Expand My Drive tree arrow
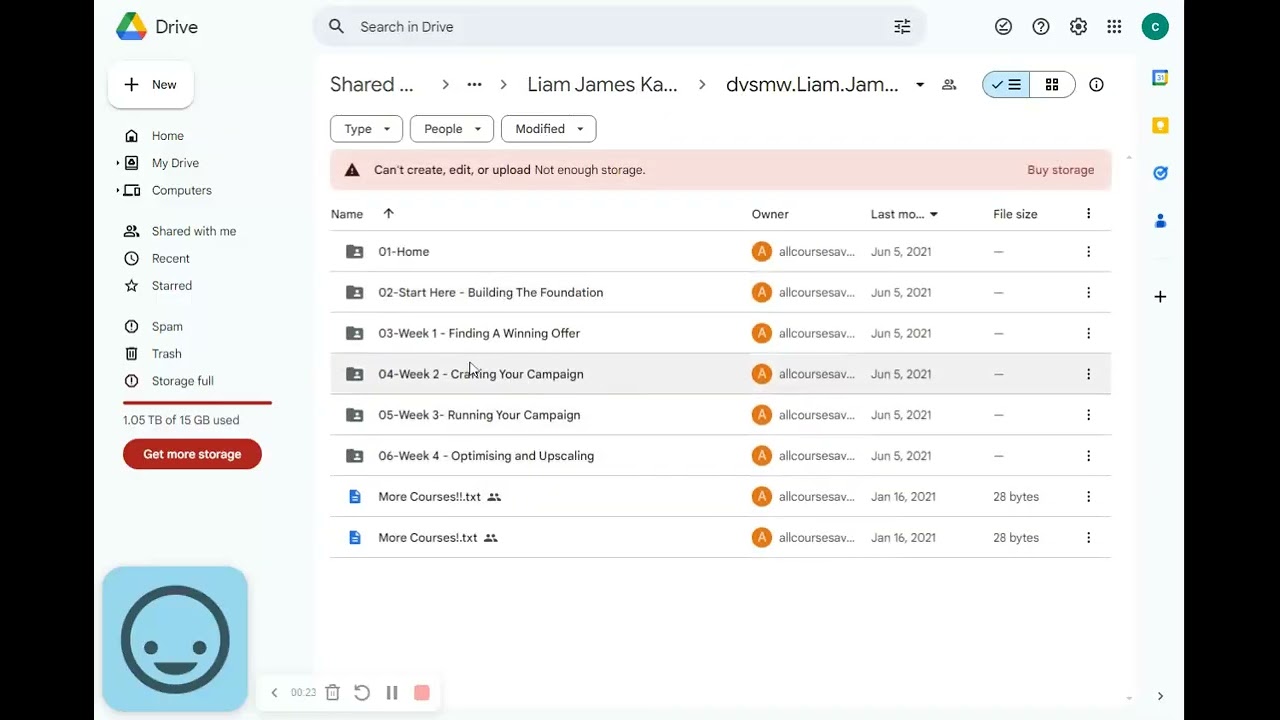1280x720 pixels. (x=118, y=163)
